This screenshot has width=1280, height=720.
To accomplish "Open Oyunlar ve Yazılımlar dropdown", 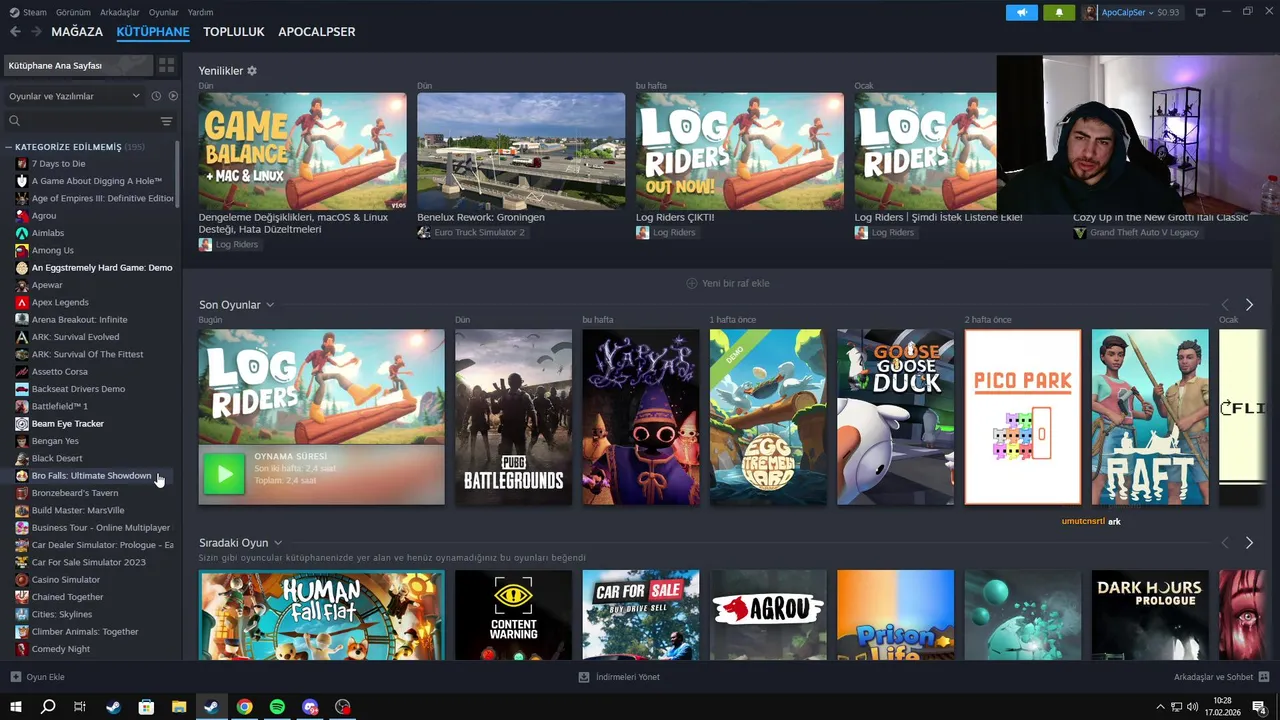I will pyautogui.click(x=74, y=96).
